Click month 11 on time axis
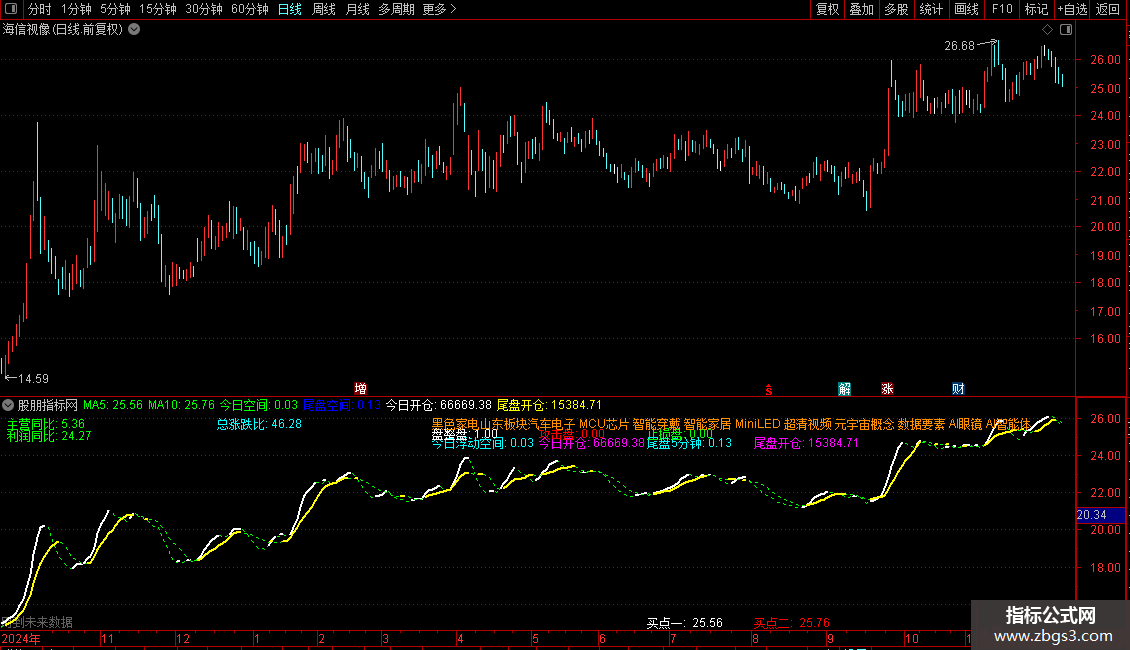The width and height of the screenshot is (1130, 650). 107,638
